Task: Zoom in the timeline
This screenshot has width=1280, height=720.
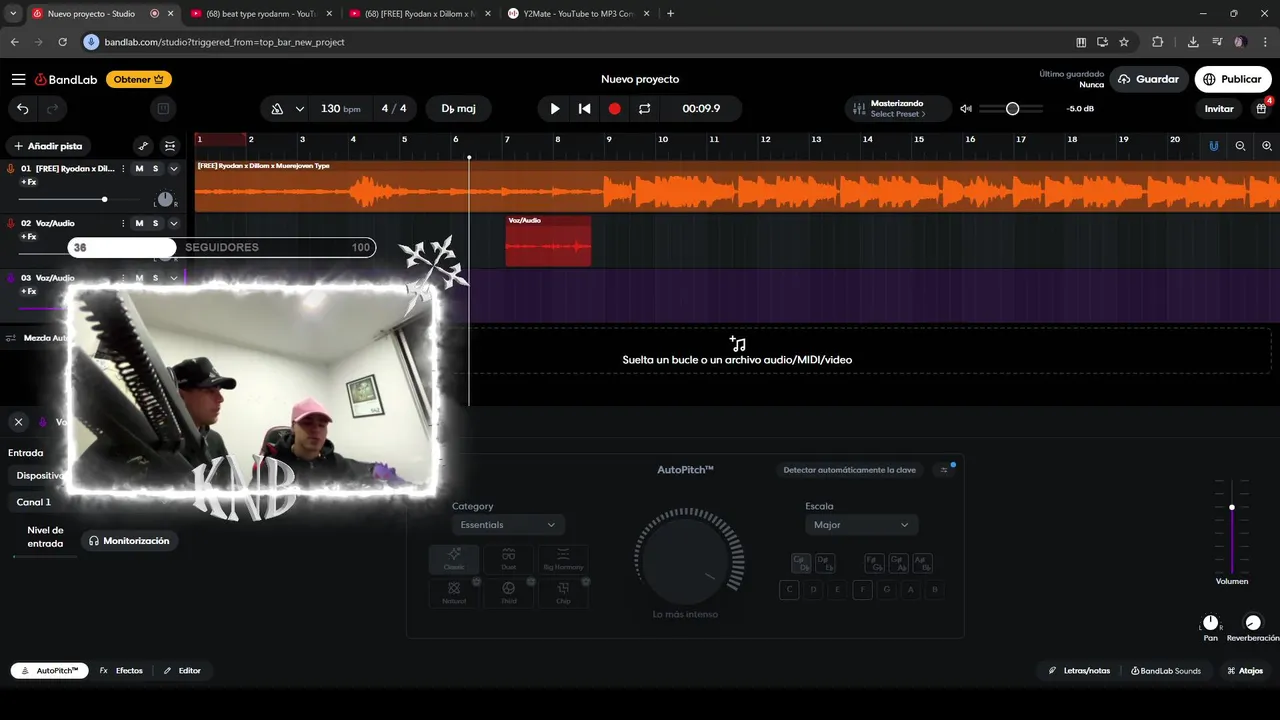Action: pyautogui.click(x=1267, y=146)
